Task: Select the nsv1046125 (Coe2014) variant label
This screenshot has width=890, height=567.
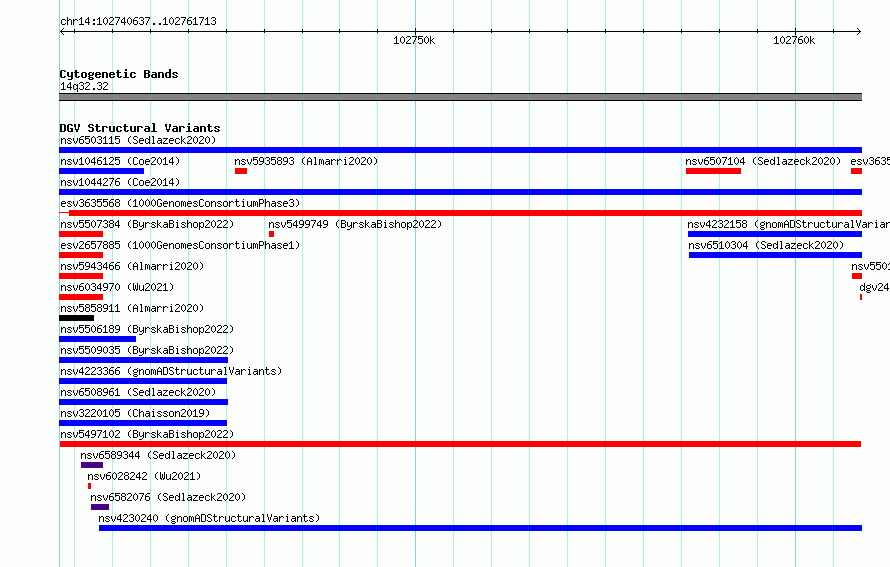Action: [x=120, y=161]
